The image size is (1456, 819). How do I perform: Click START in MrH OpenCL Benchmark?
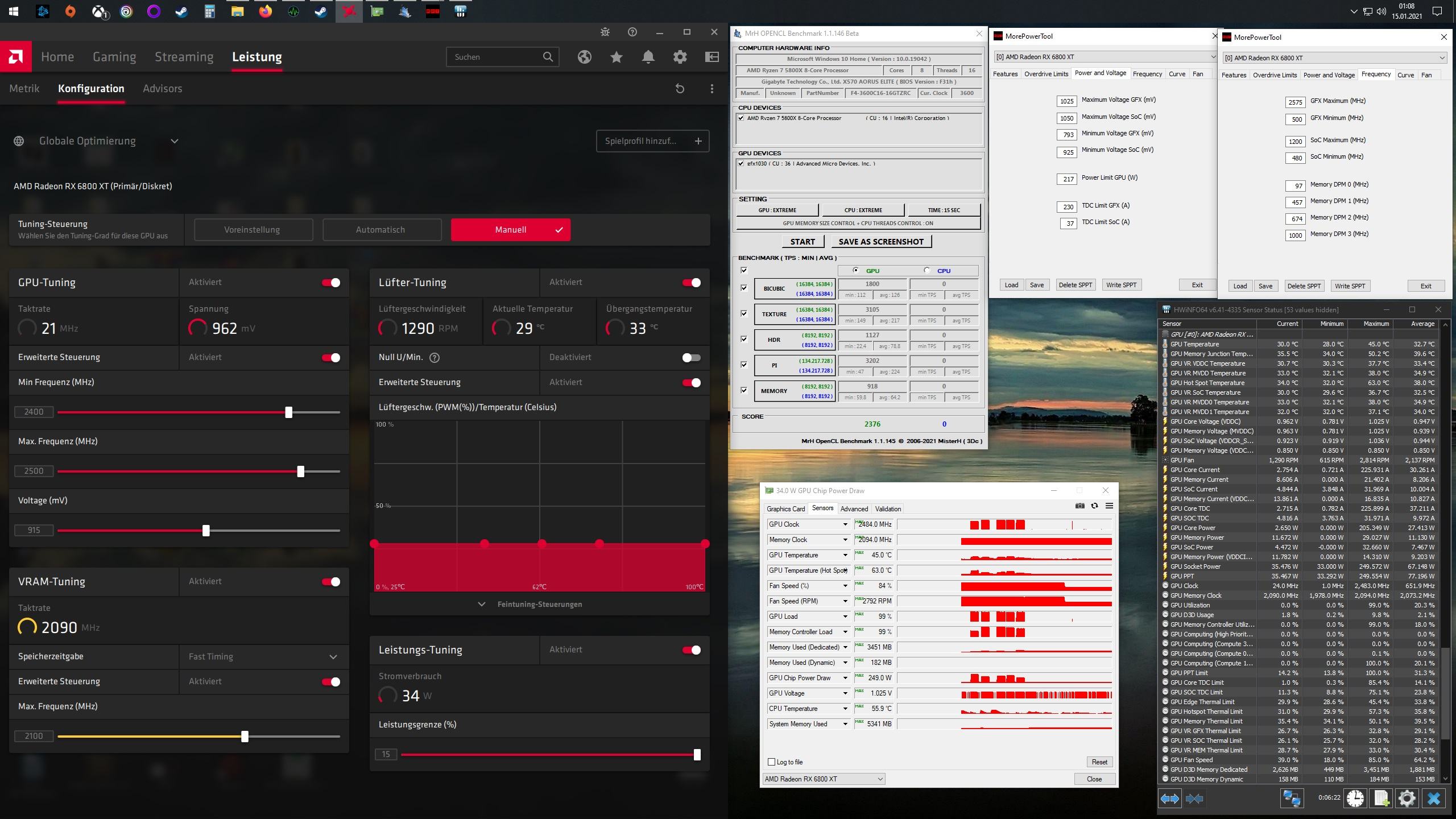click(803, 242)
